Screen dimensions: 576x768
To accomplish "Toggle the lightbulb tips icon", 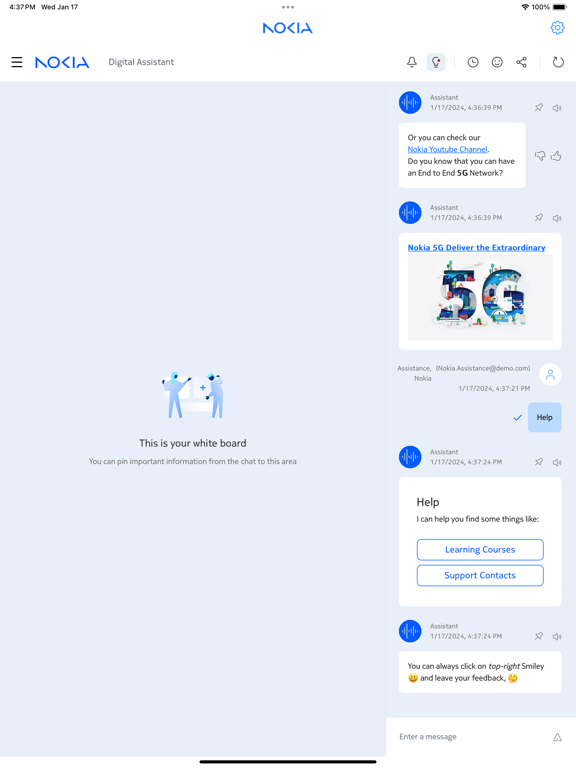I will pyautogui.click(x=436, y=62).
